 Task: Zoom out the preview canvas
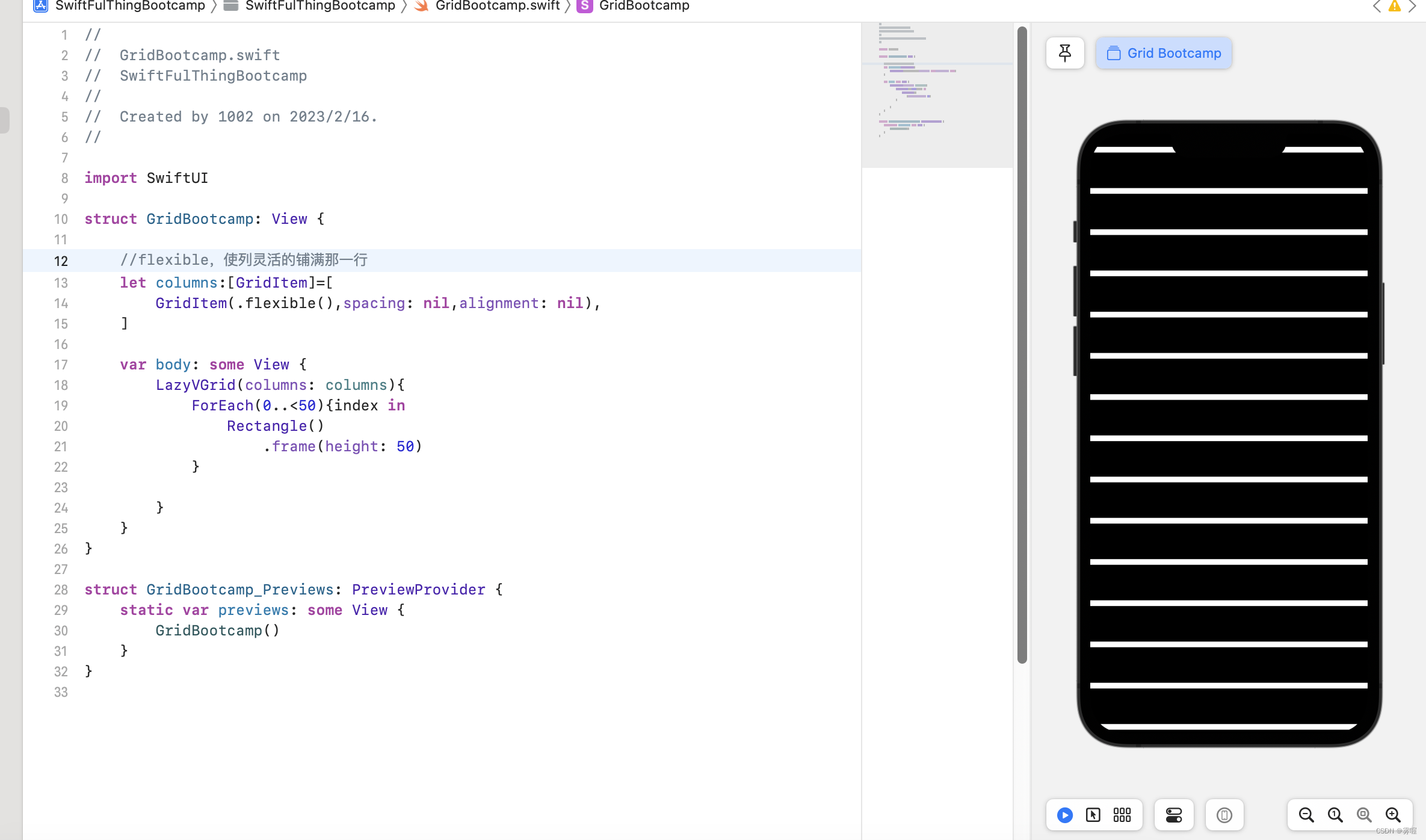click(1306, 815)
